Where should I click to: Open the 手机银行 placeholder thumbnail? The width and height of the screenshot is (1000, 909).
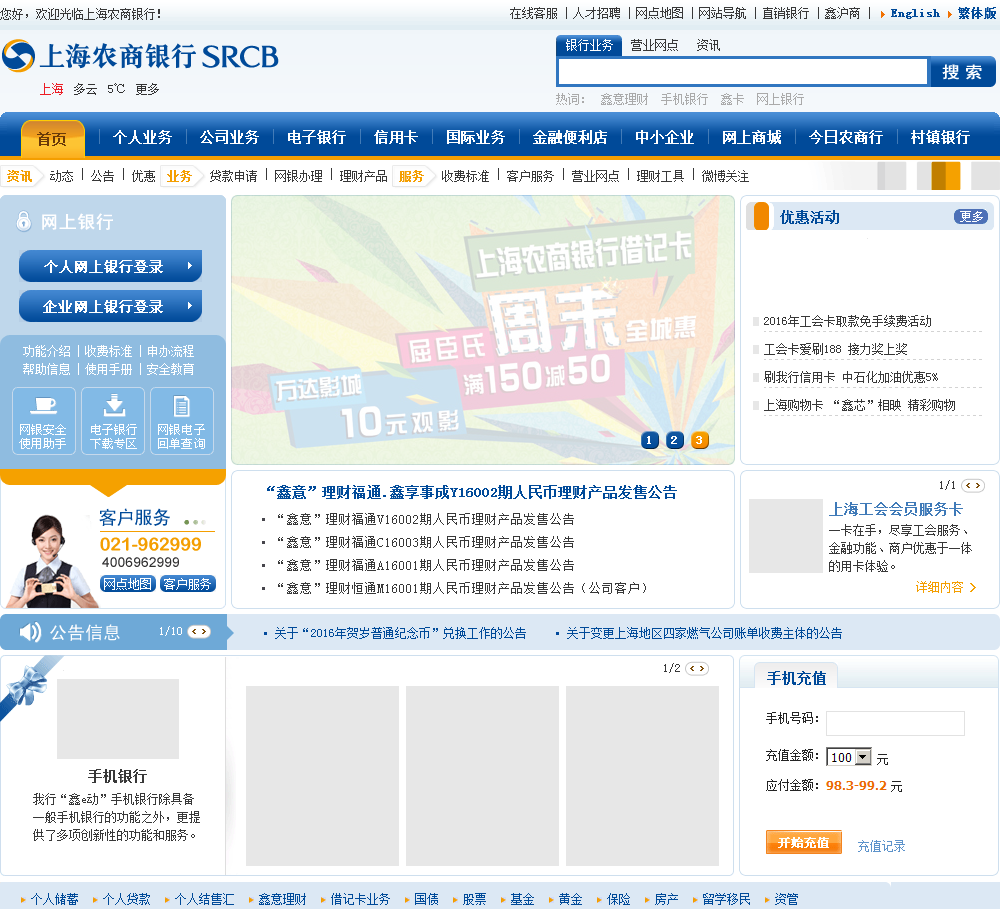click(x=118, y=719)
